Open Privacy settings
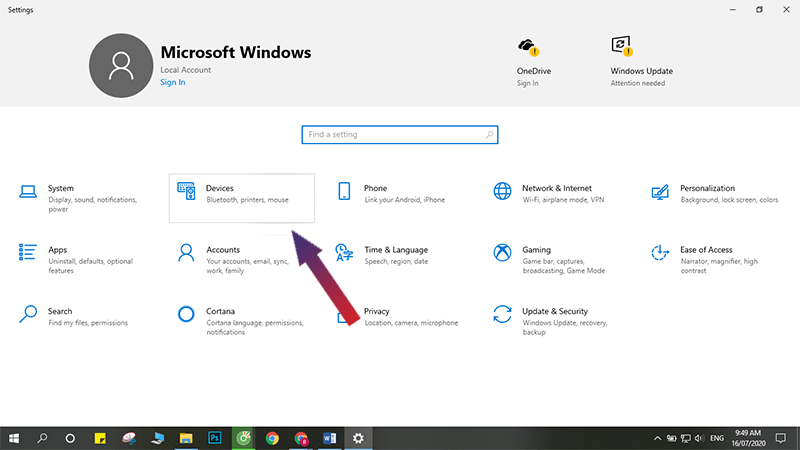Screen dimensions: 800x450 (377, 312)
